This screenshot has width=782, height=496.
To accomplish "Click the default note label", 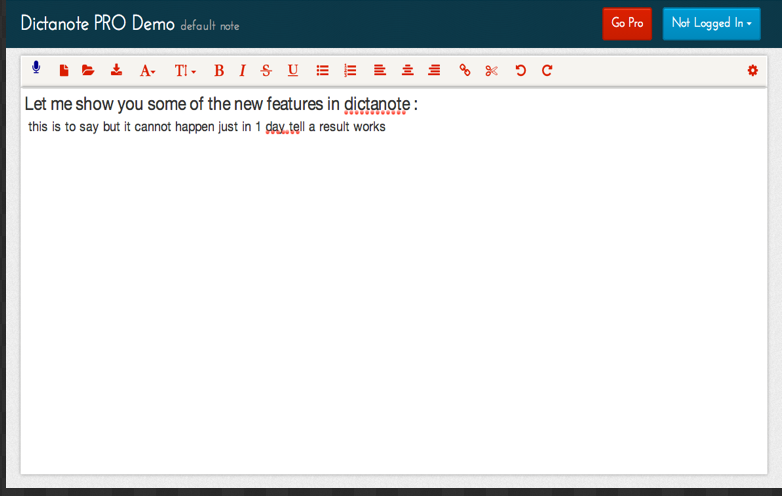I will tap(210, 26).
